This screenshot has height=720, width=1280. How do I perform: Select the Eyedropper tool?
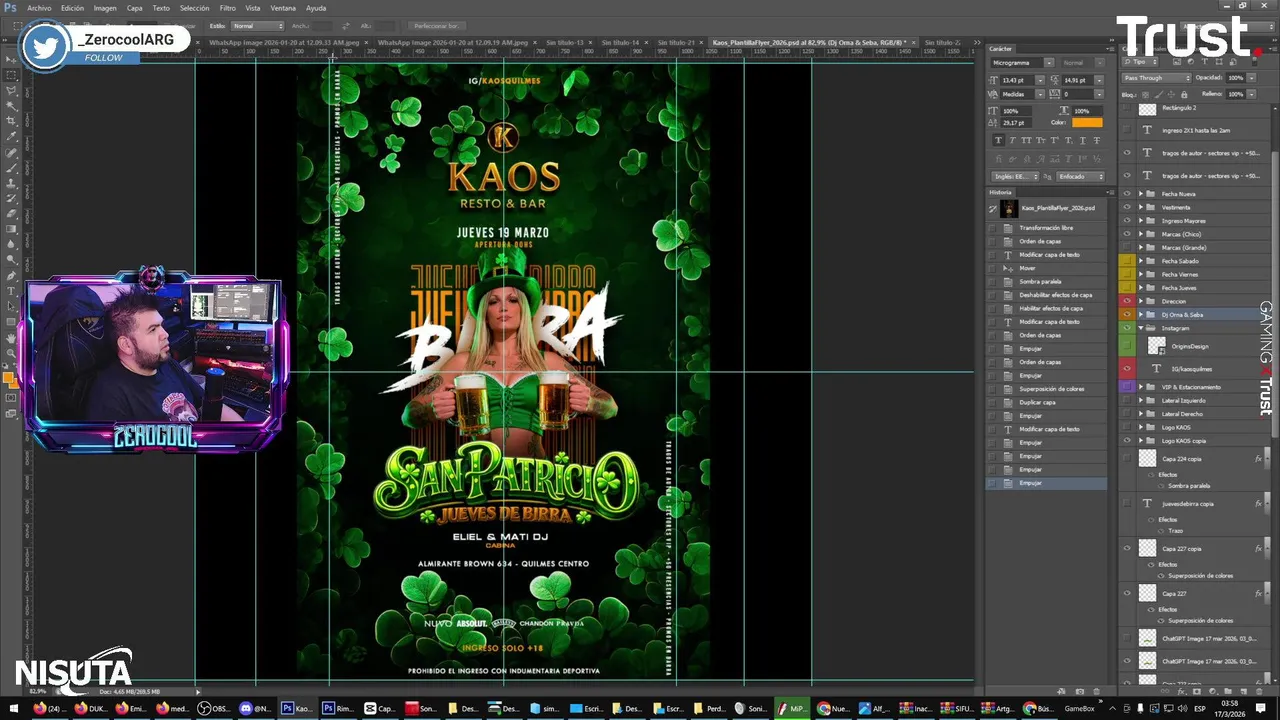tap(11, 136)
